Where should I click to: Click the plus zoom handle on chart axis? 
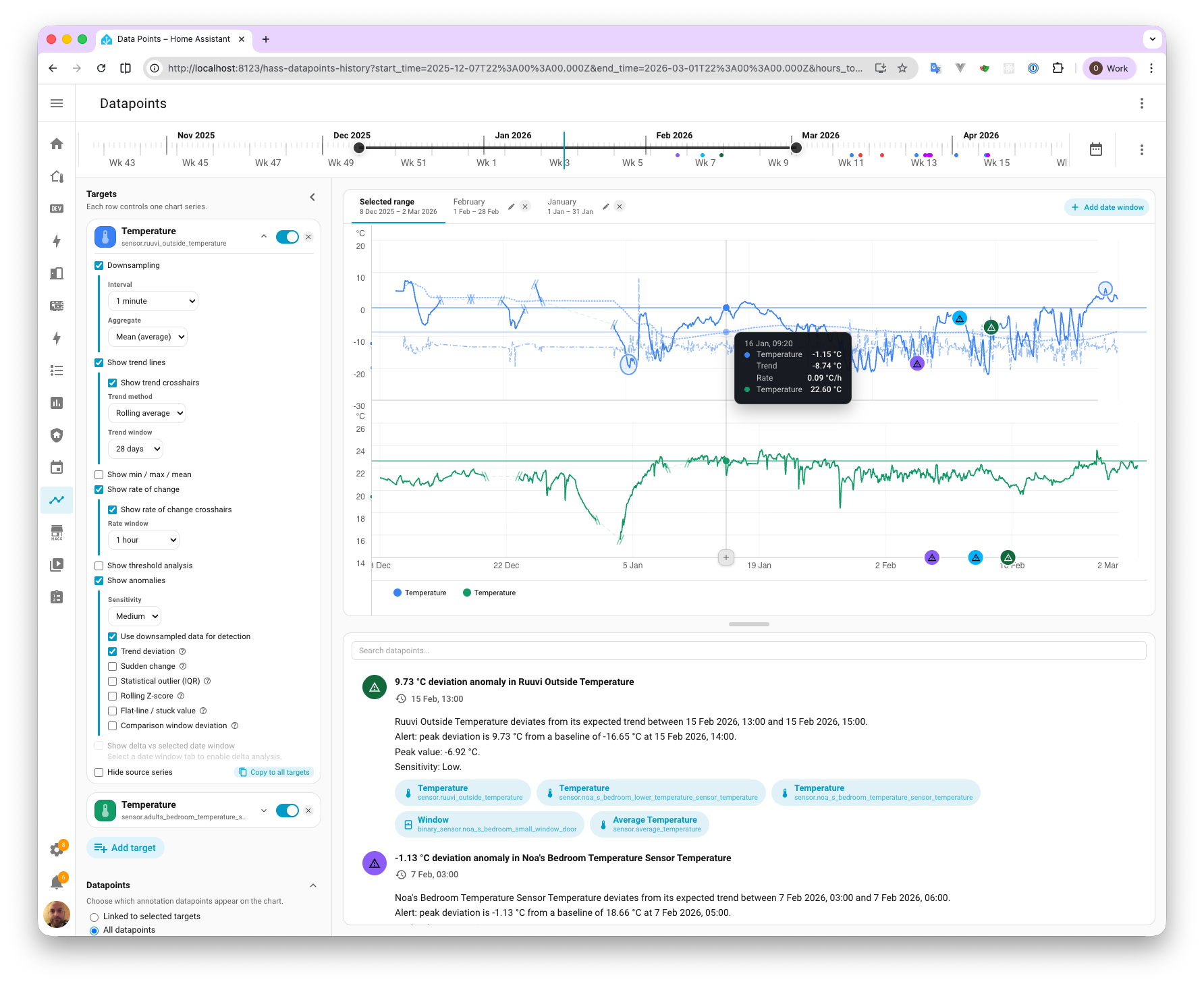pos(726,557)
